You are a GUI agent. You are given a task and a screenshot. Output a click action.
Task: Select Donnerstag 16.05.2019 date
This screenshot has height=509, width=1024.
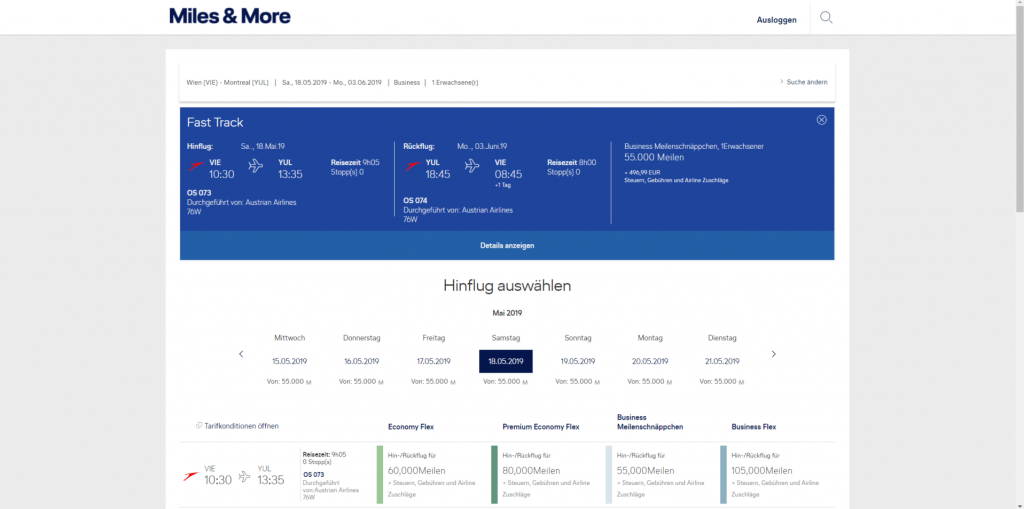coord(362,361)
